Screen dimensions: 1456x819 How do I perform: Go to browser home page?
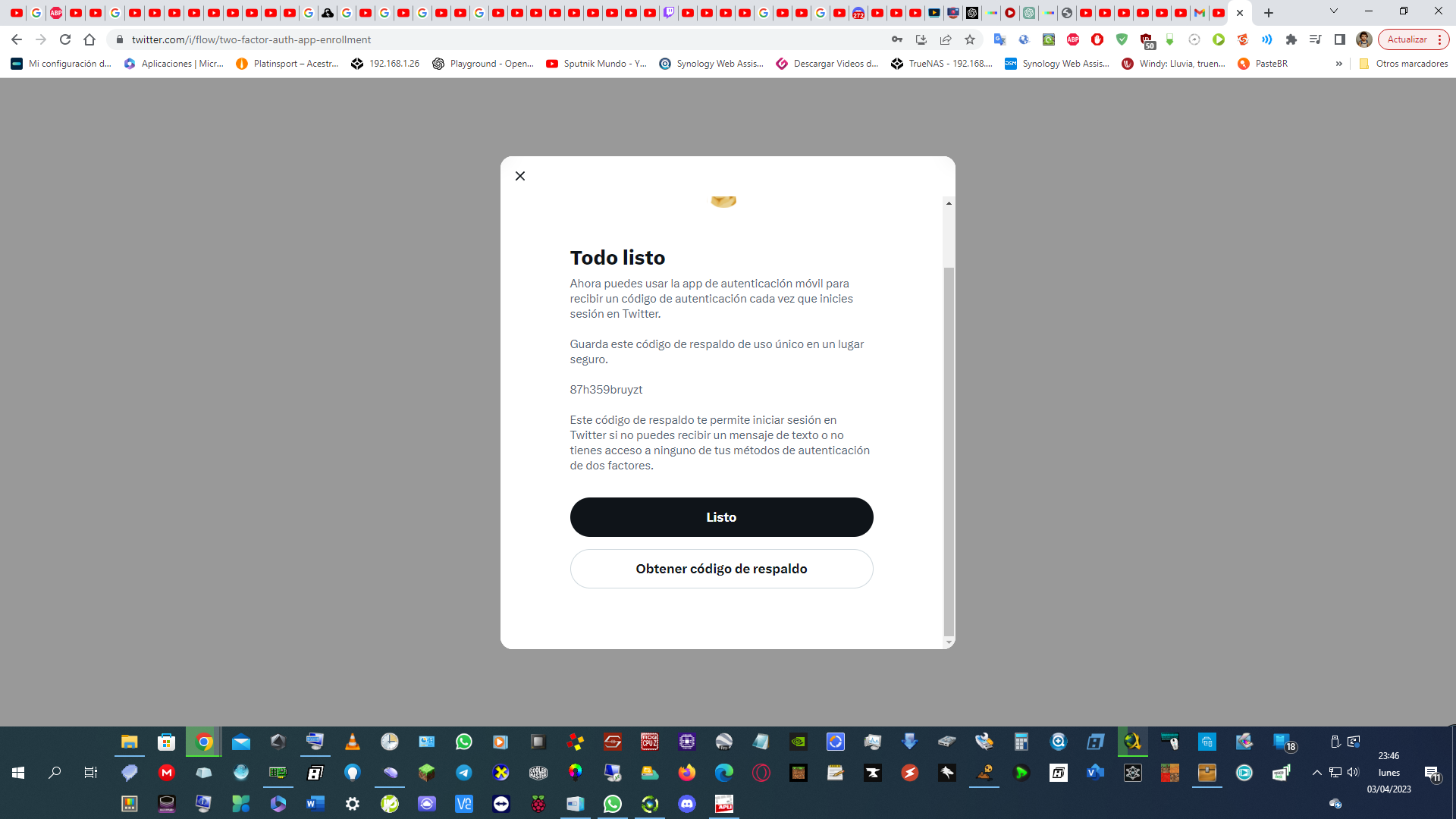(x=89, y=39)
